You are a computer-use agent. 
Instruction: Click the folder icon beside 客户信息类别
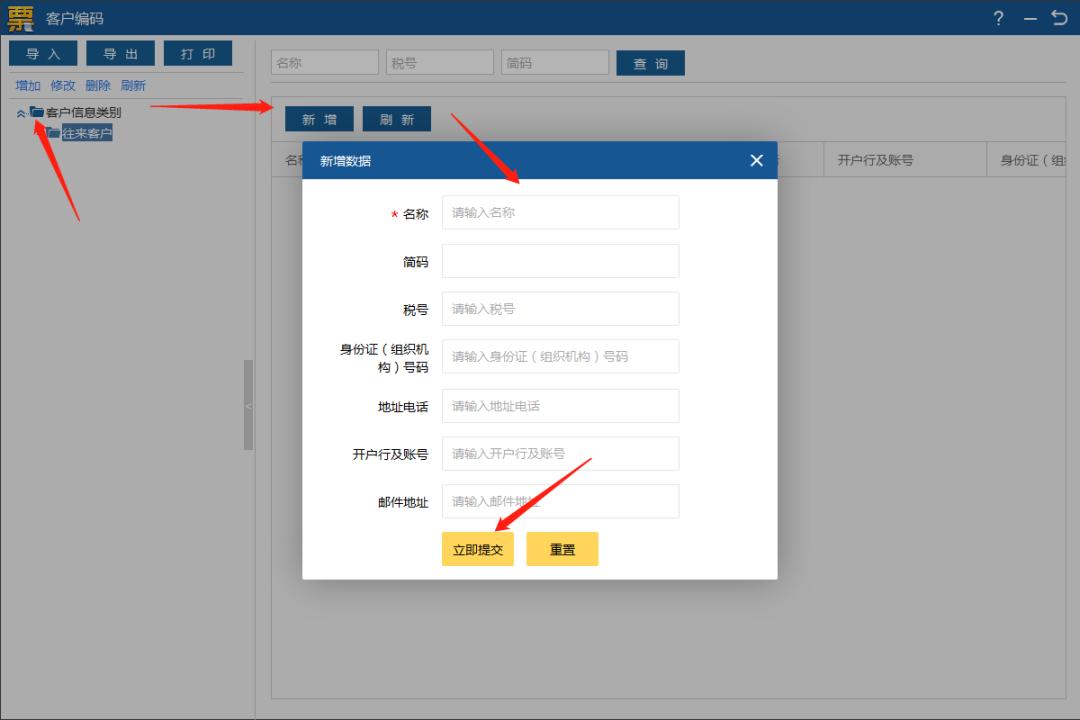[x=35, y=112]
